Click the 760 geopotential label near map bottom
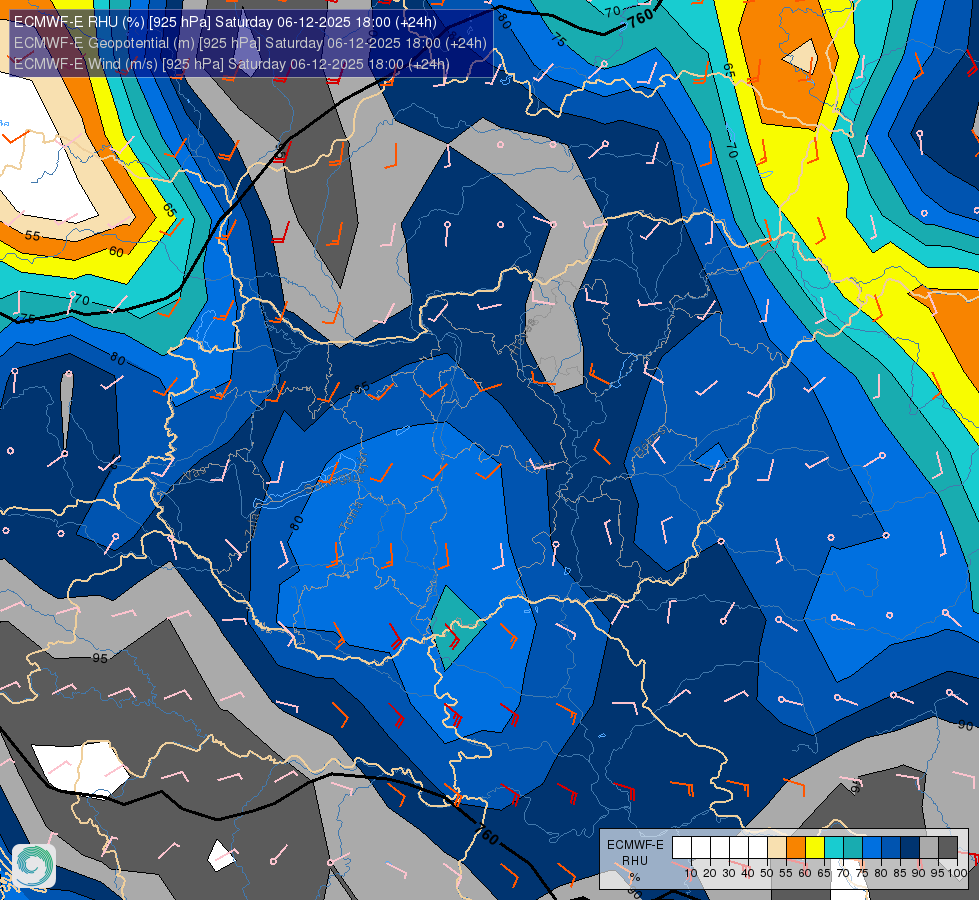Image resolution: width=979 pixels, height=900 pixels. (x=488, y=835)
